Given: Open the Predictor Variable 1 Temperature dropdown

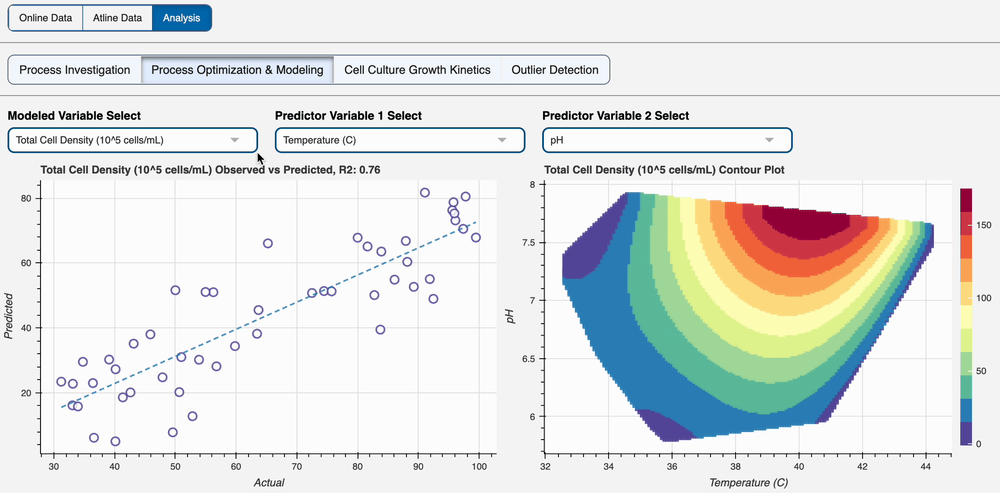Looking at the screenshot, I should click(398, 140).
